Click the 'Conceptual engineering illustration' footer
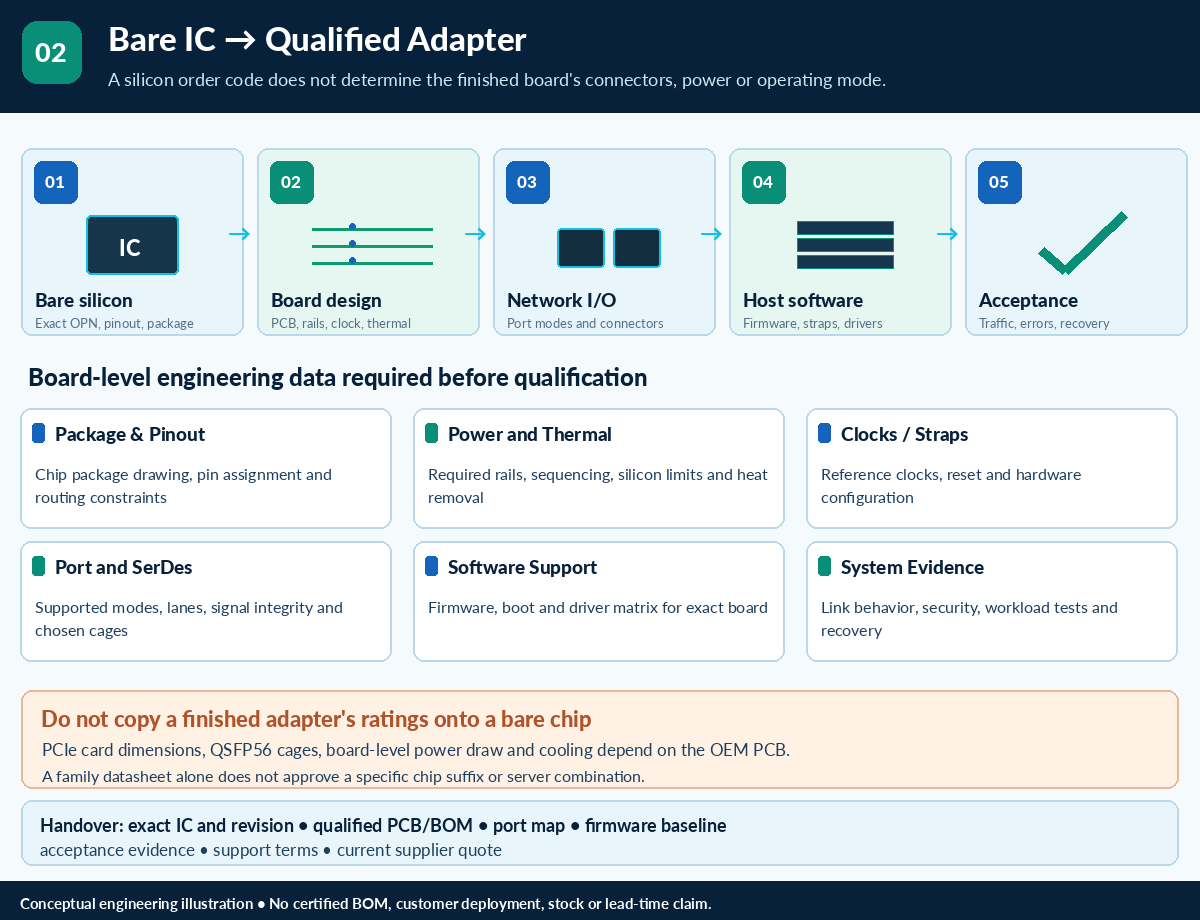 (365, 903)
